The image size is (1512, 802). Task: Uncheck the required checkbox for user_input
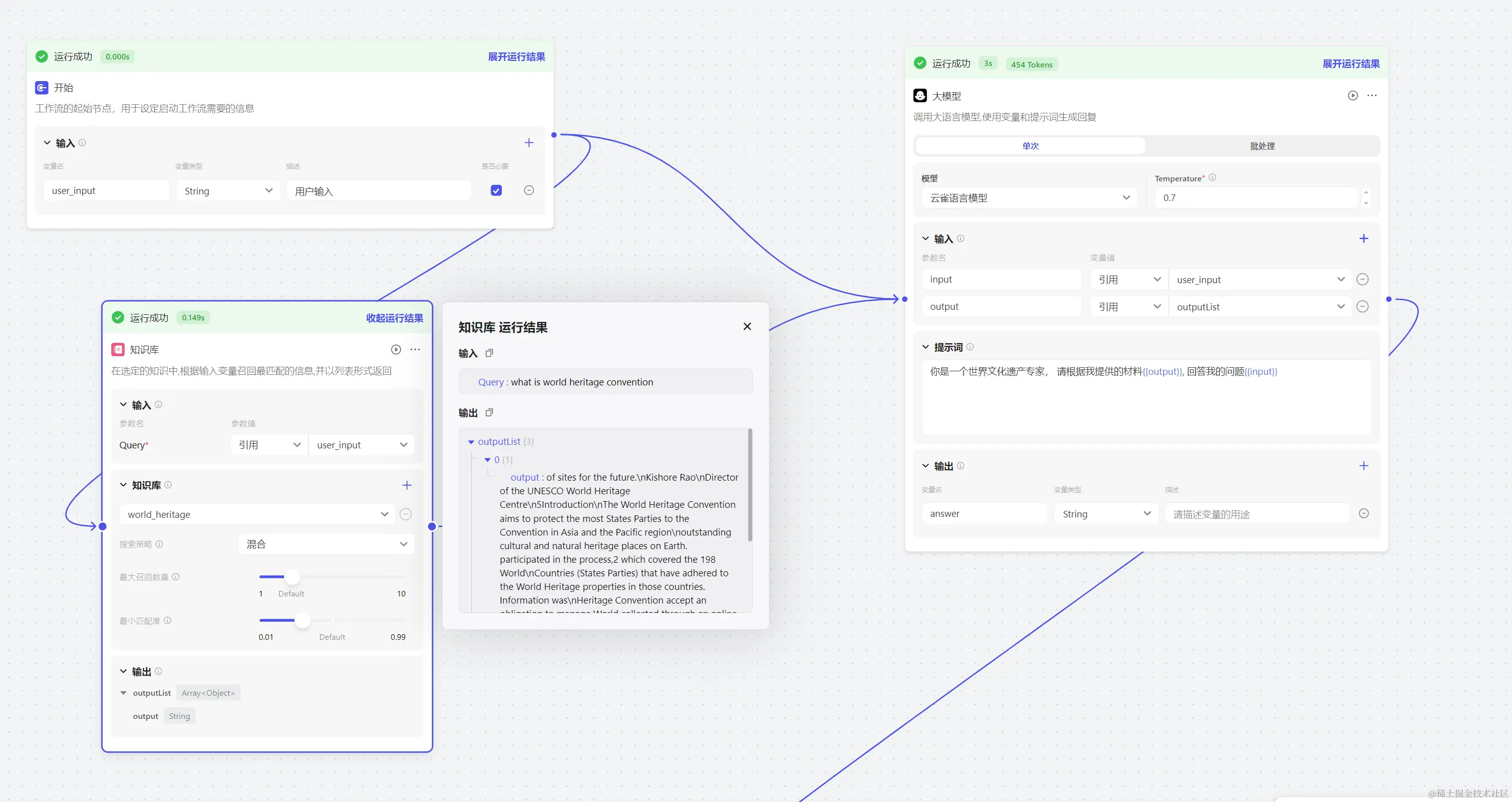496,190
